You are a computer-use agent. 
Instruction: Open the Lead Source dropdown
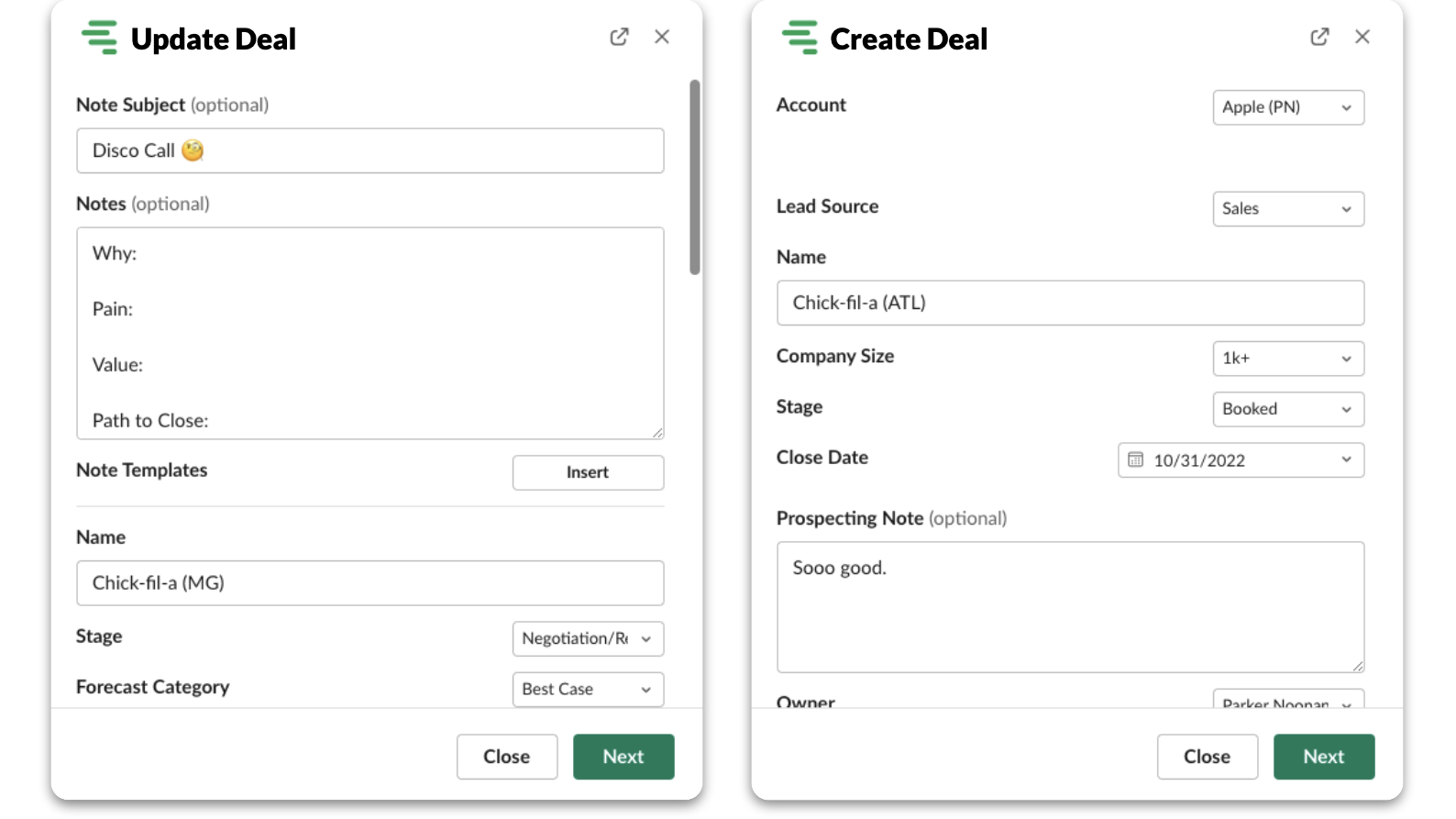(1287, 208)
